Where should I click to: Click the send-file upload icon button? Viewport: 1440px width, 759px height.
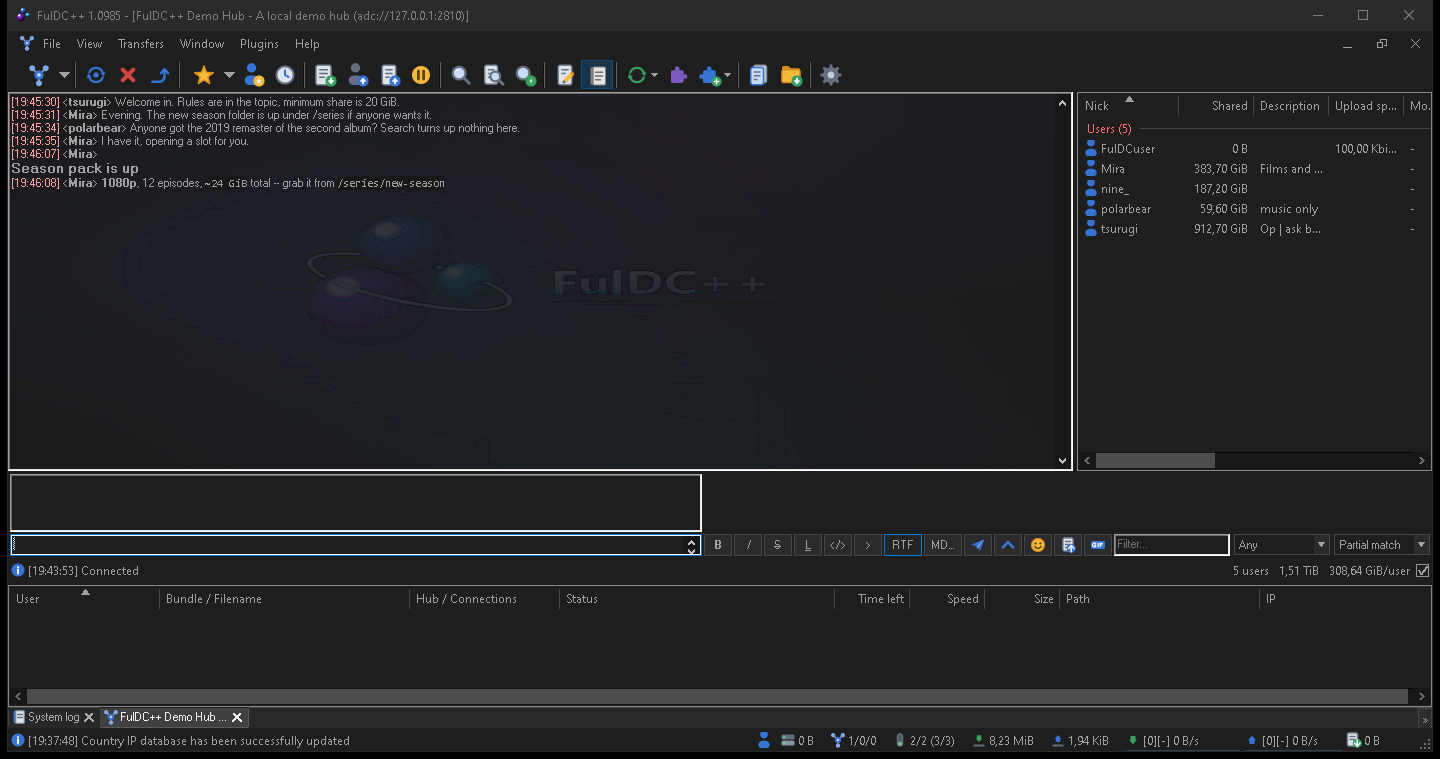[x=1068, y=545]
